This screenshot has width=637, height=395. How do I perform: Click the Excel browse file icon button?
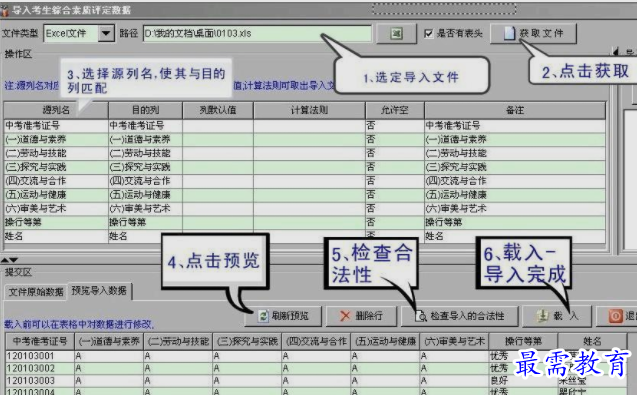coord(396,34)
